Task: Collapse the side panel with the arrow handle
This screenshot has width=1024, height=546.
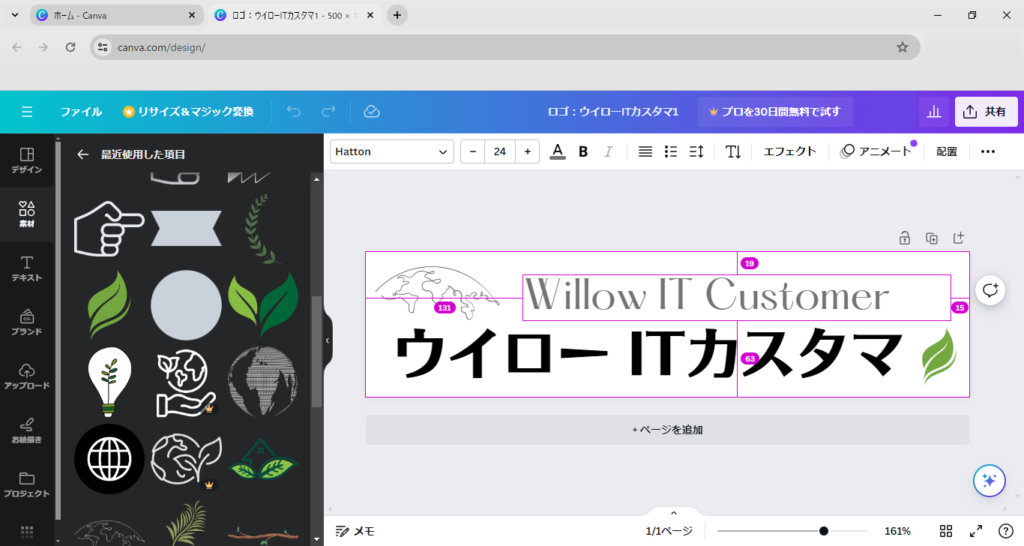Action: (x=327, y=340)
